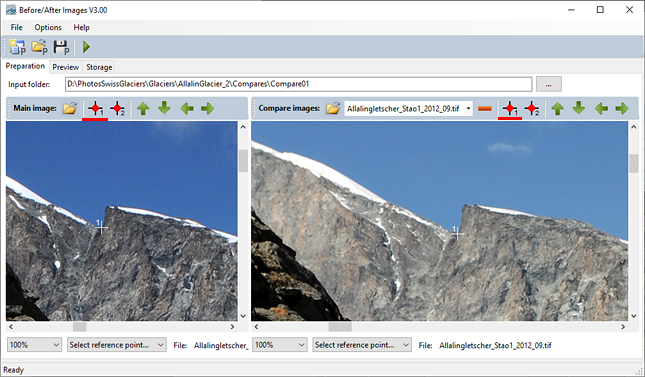
Task: Open the File menu
Action: click(16, 28)
